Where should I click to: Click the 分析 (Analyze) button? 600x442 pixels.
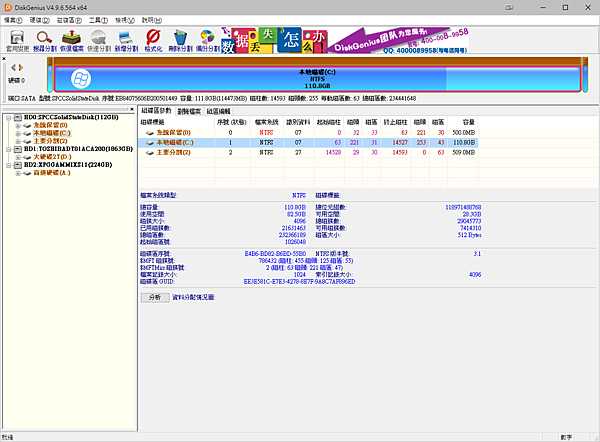click(x=154, y=297)
